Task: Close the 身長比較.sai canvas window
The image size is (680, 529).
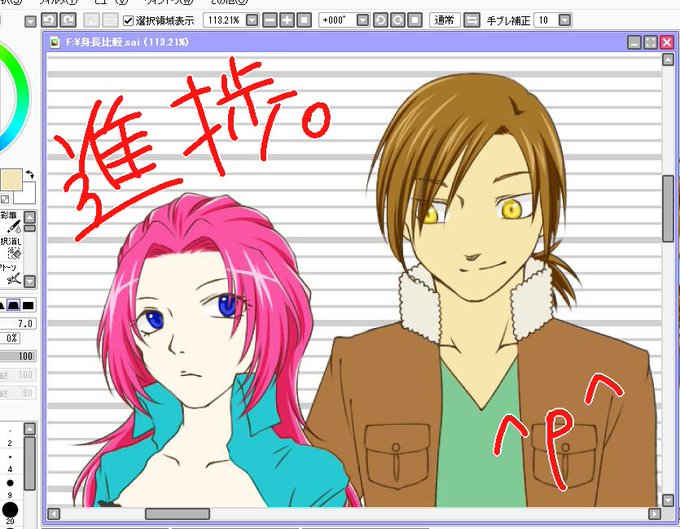Action: (x=667, y=42)
